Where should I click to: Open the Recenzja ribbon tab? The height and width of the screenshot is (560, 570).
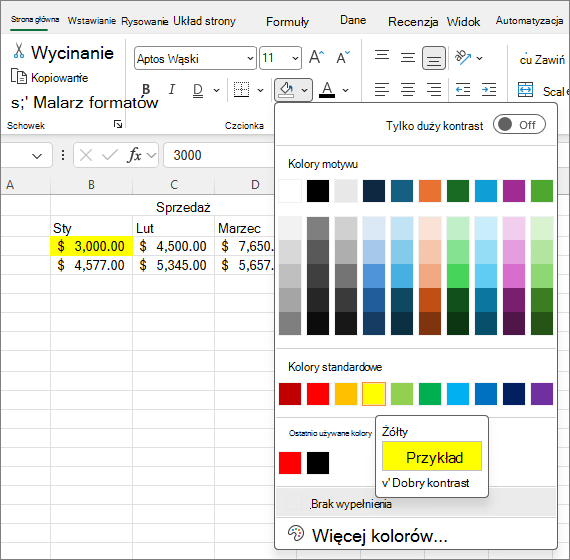point(413,21)
